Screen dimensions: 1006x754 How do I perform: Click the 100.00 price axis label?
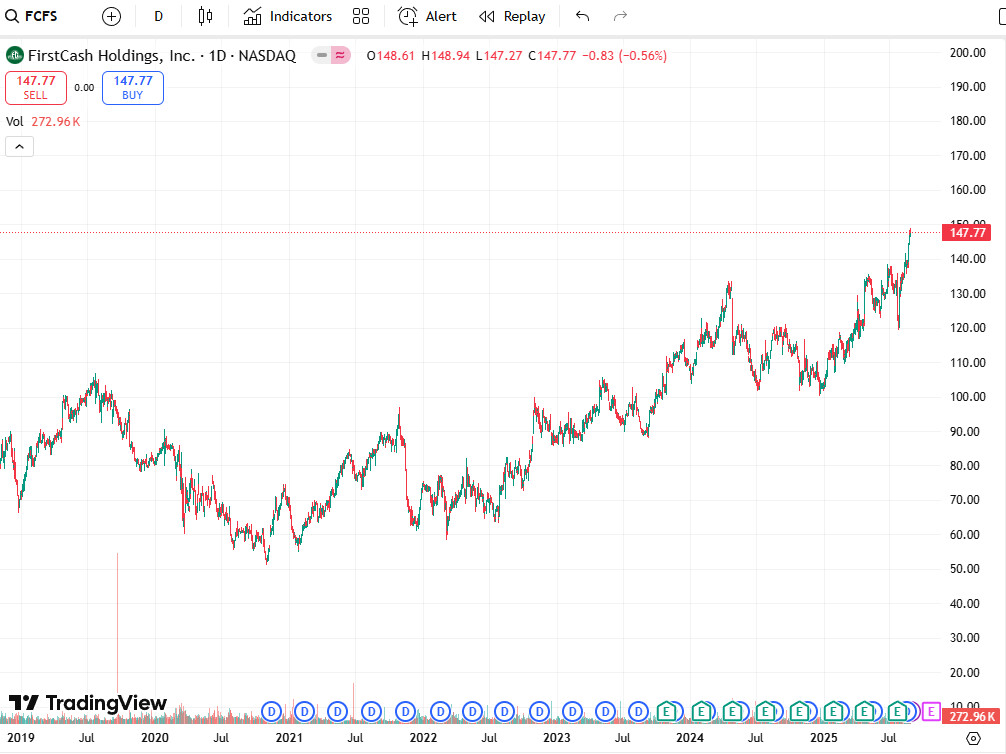click(x=968, y=397)
